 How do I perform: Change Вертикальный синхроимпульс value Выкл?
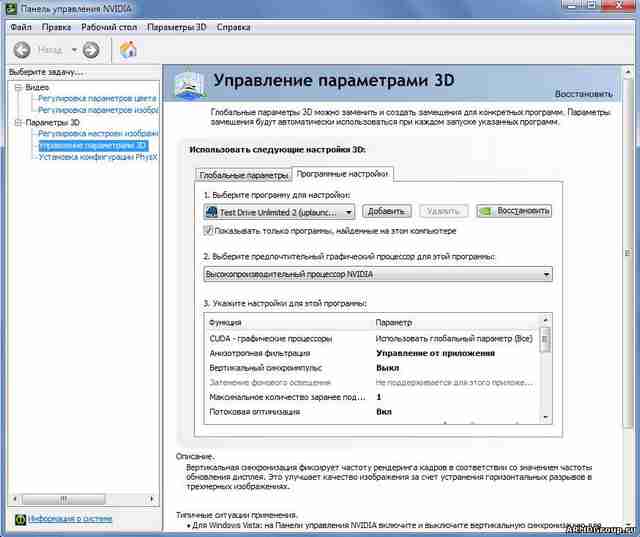tap(387, 368)
